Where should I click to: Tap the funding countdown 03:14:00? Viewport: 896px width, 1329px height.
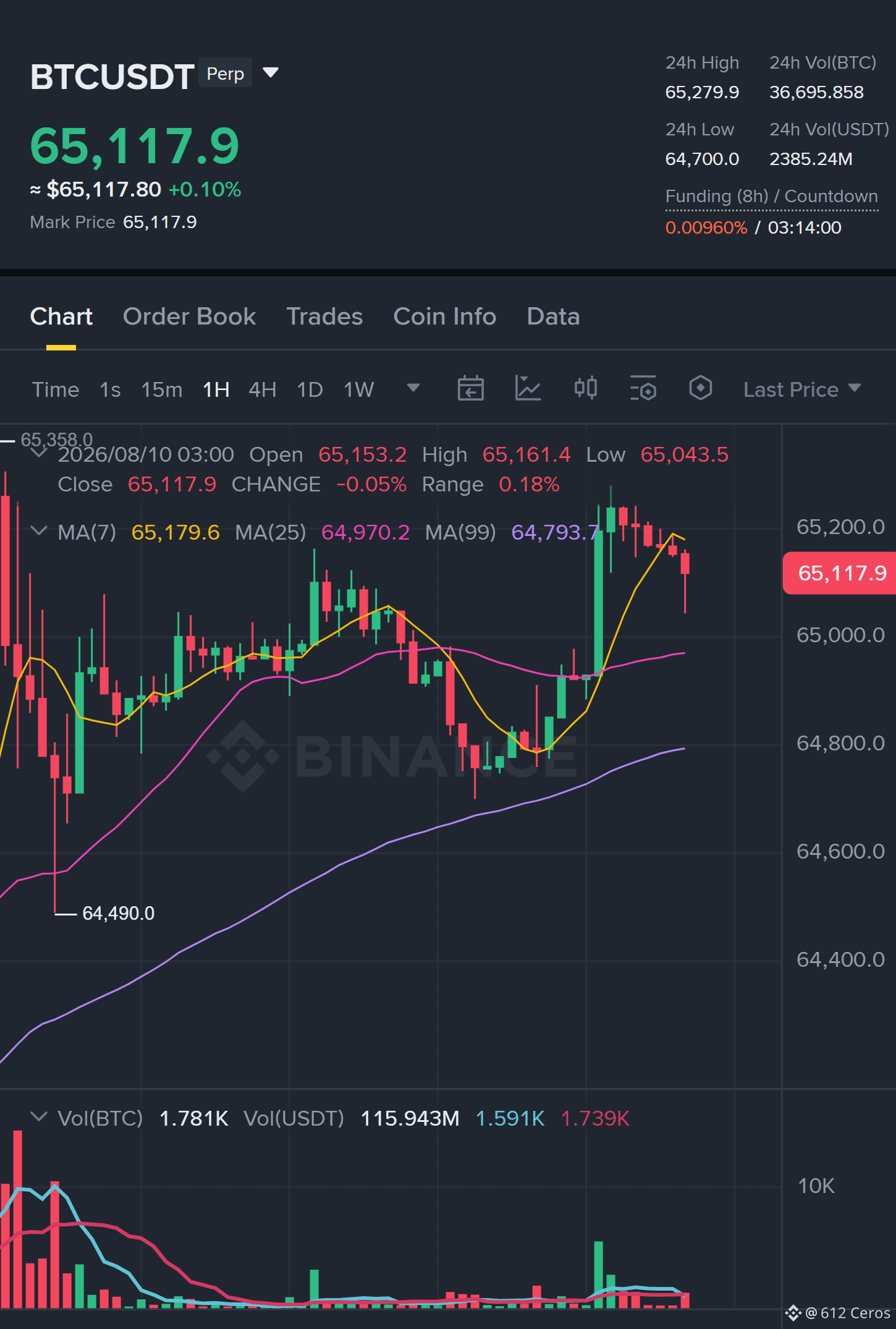click(805, 227)
